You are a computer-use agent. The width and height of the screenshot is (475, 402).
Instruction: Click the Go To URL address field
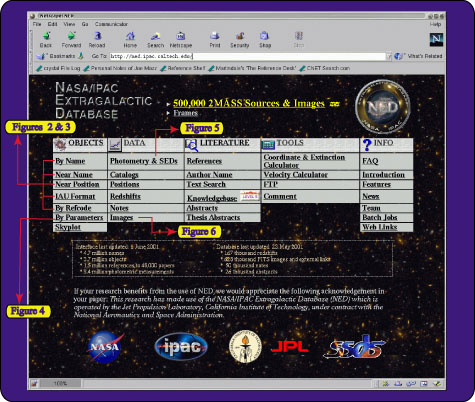[x=247, y=56]
